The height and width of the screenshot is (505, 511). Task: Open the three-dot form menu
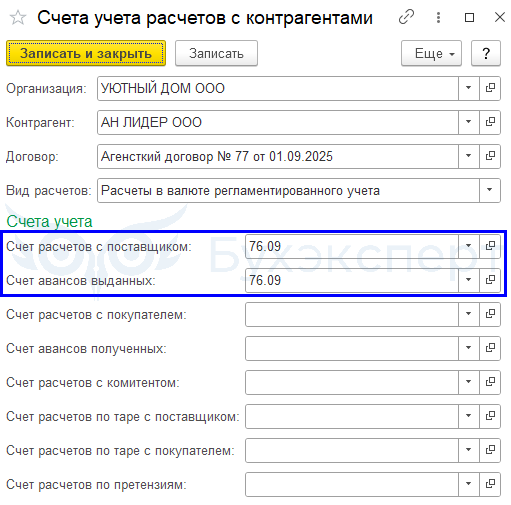click(x=438, y=17)
